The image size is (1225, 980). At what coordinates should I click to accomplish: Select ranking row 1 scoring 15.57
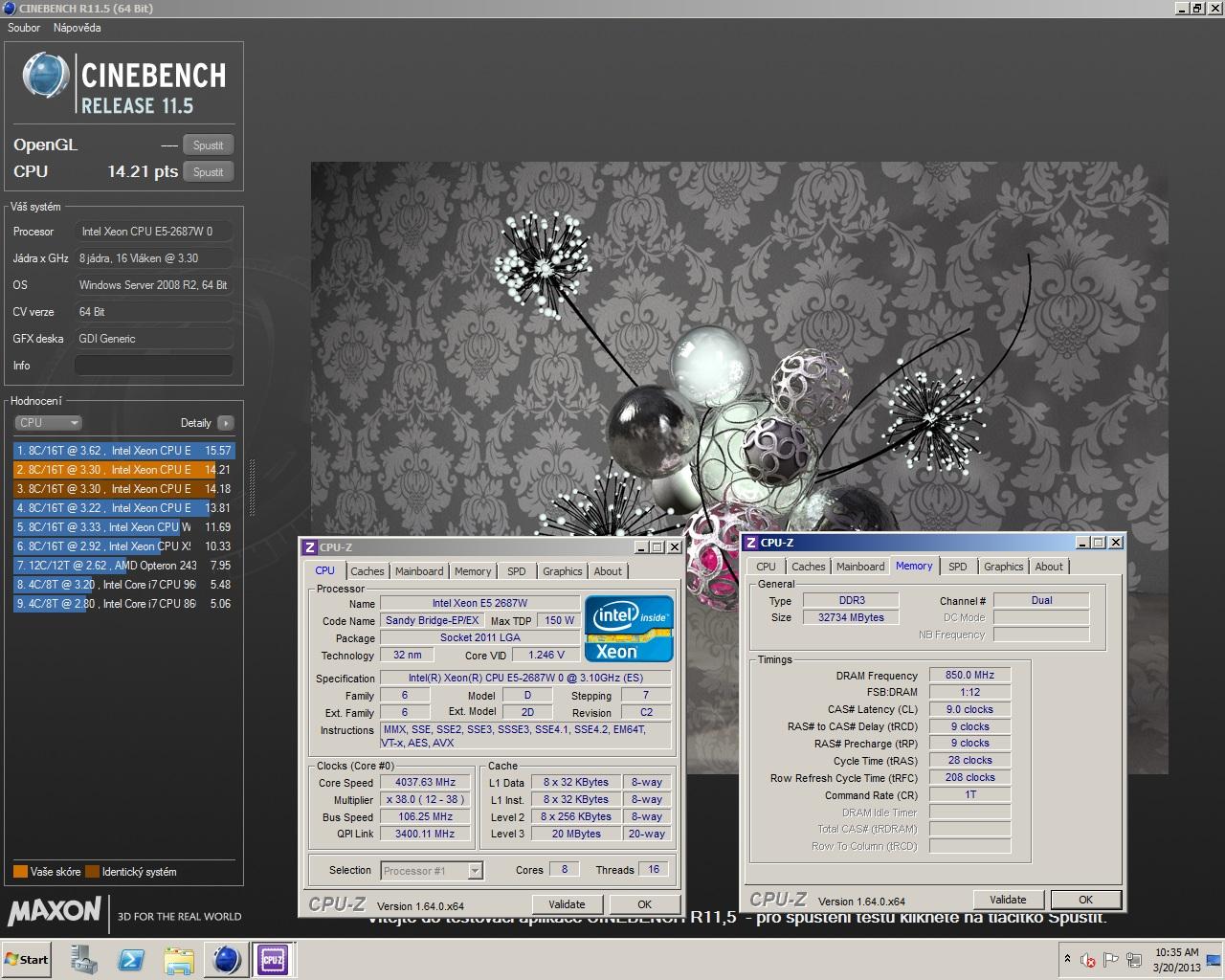(x=123, y=451)
